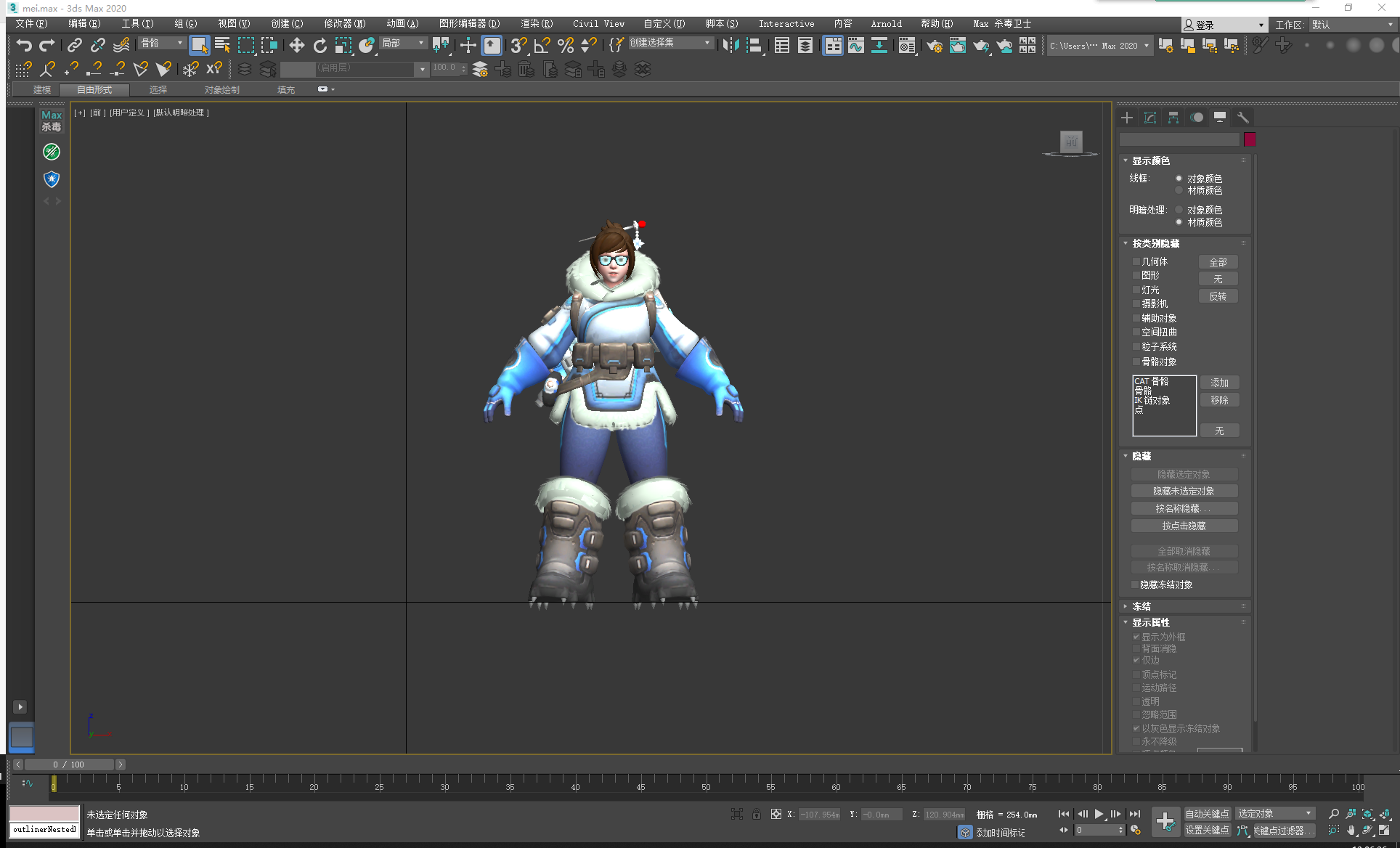The width and height of the screenshot is (1400, 848).
Task: Open the Hierarchy panel tab icon
Action: [1173, 118]
